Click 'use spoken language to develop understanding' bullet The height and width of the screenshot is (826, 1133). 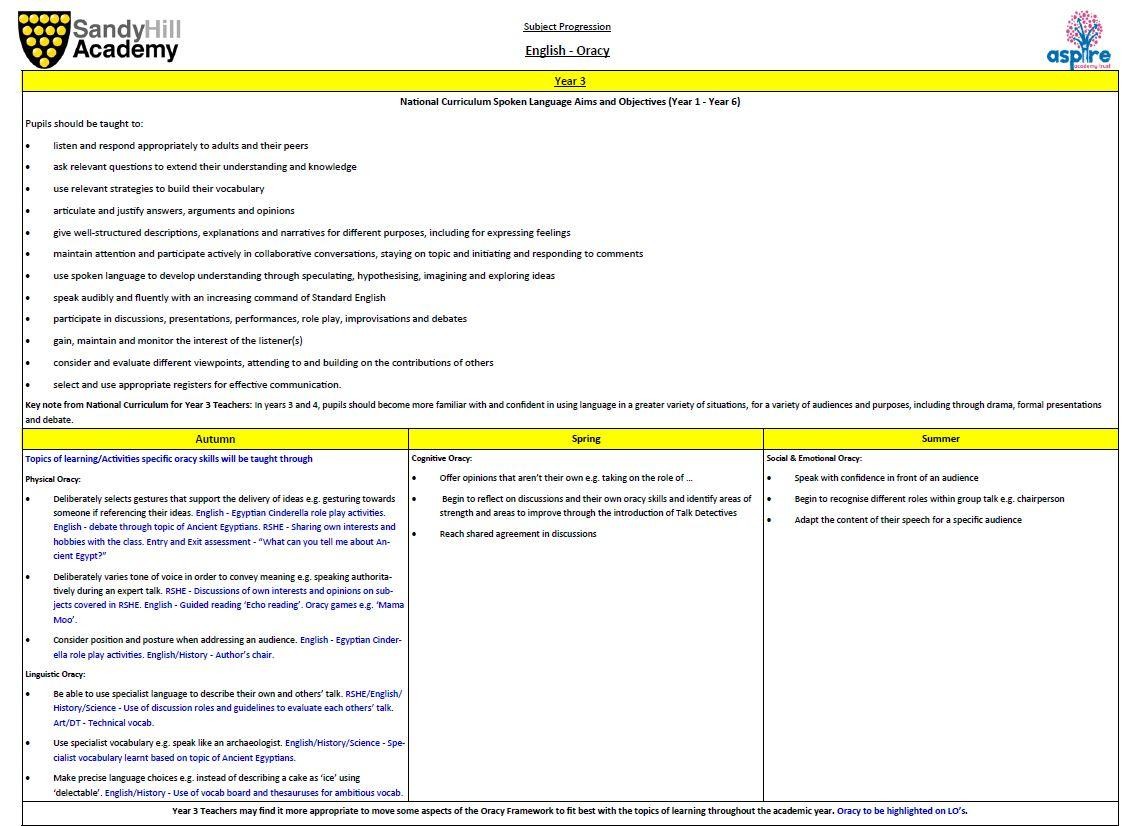[303, 275]
